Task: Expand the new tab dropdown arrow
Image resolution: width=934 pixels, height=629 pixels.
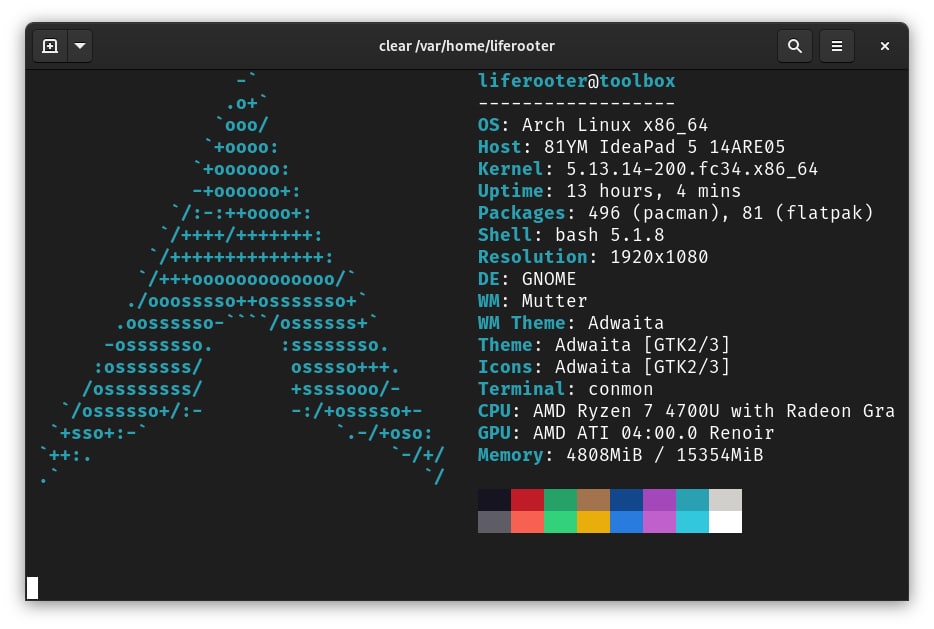Action: pyautogui.click(x=80, y=46)
